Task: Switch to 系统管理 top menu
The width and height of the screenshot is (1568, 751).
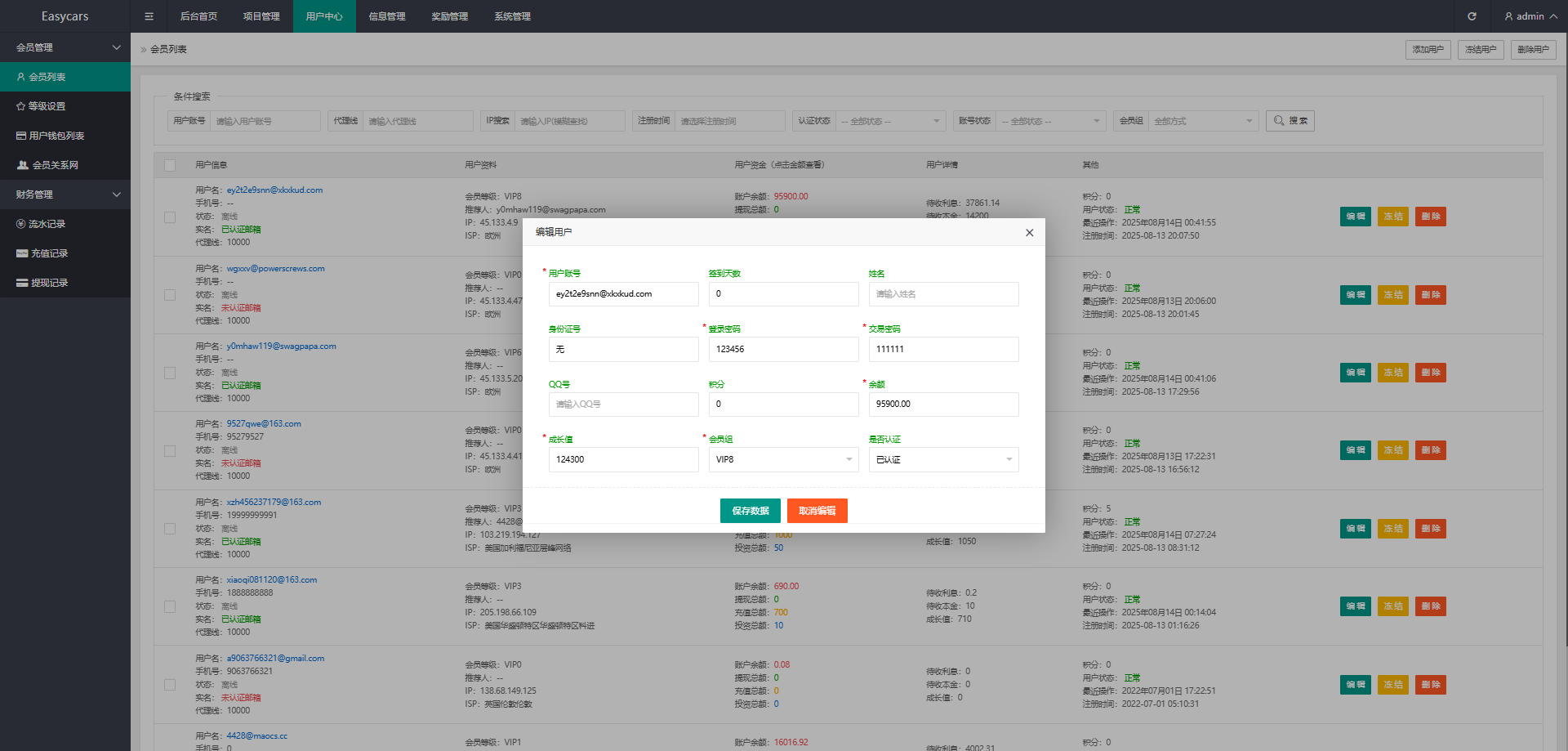Action: point(512,16)
